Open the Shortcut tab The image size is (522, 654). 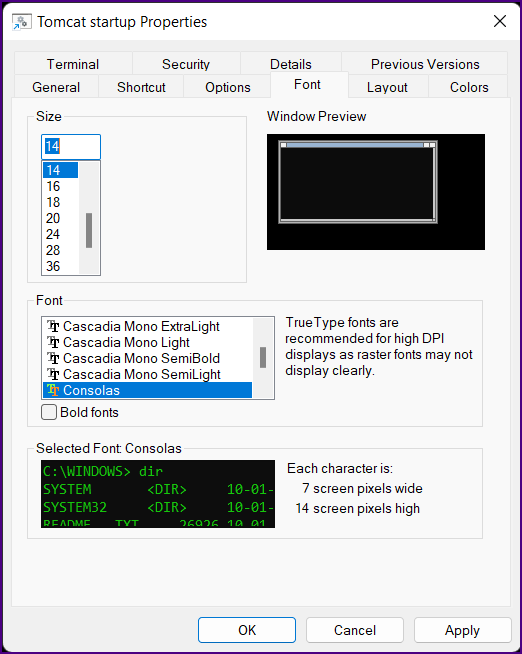(x=141, y=87)
